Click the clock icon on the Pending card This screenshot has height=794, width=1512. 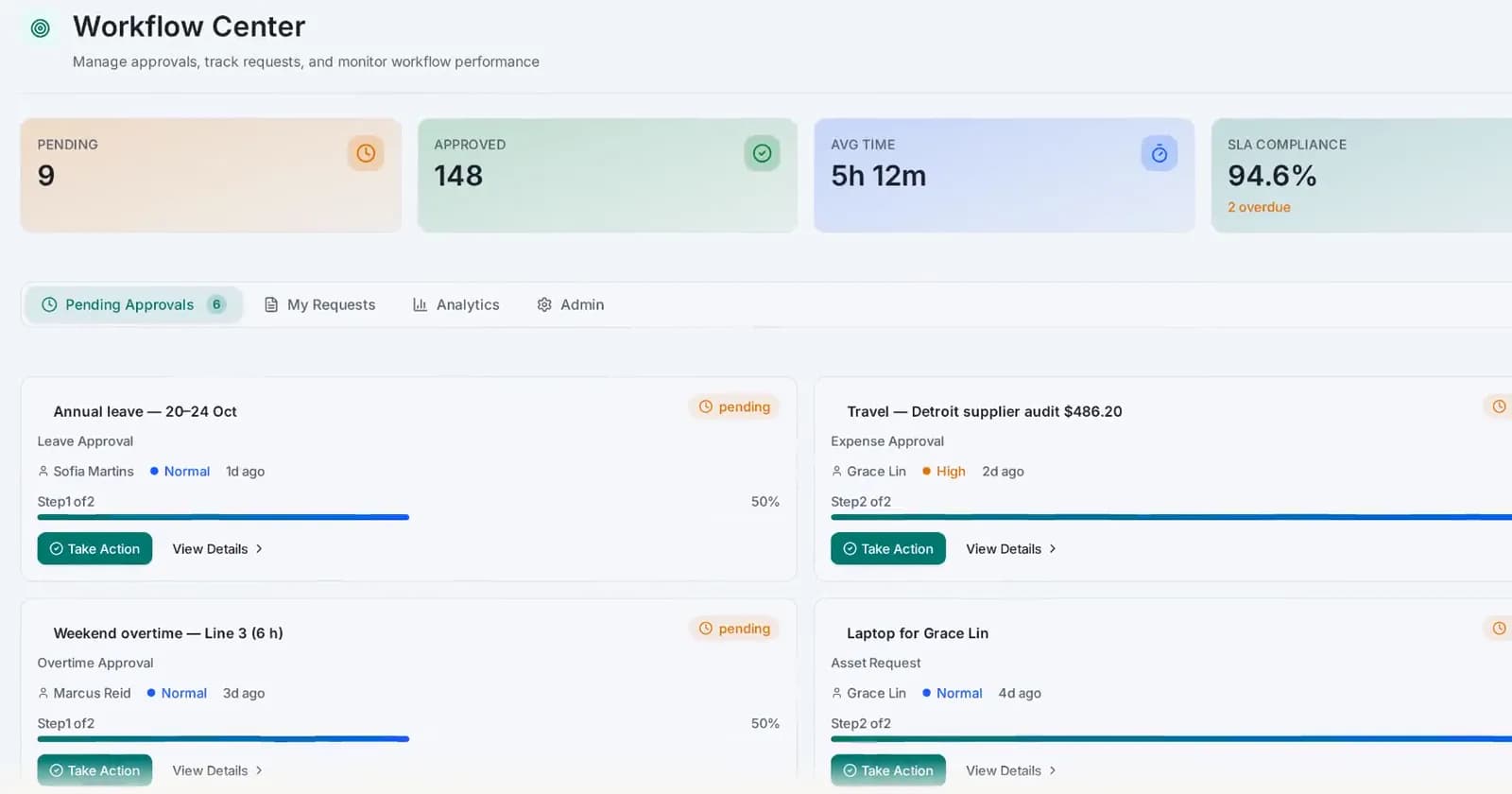tap(366, 153)
